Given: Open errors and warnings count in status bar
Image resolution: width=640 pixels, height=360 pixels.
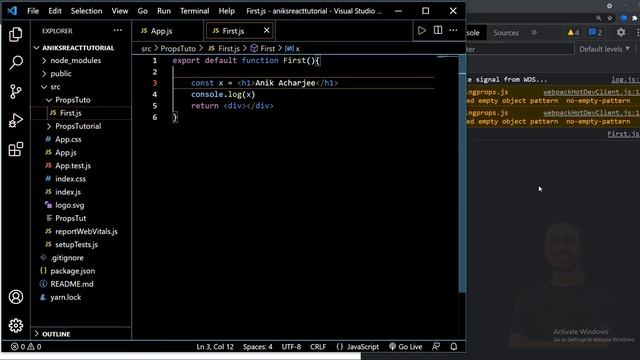Looking at the screenshot, I should coord(26,347).
